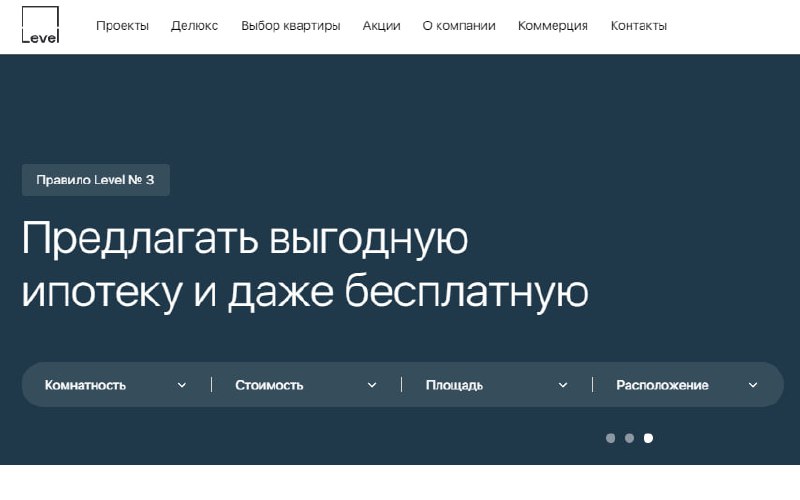Screen dimensions: 800x500
Task: Click the Расположение chevron arrow
Action: [753, 385]
